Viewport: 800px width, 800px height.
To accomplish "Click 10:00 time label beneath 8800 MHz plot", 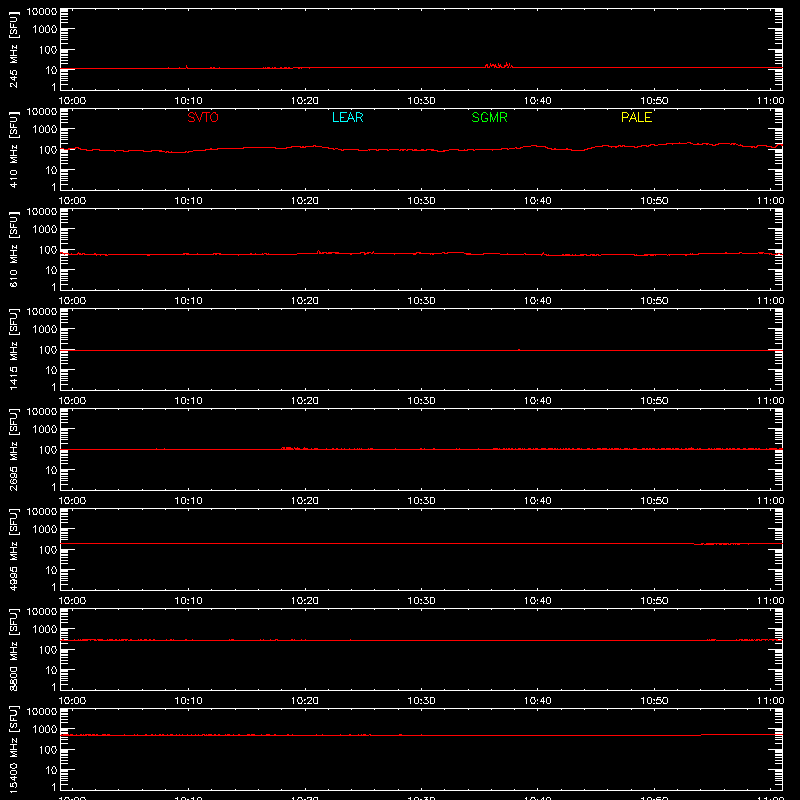I will coord(72,701).
